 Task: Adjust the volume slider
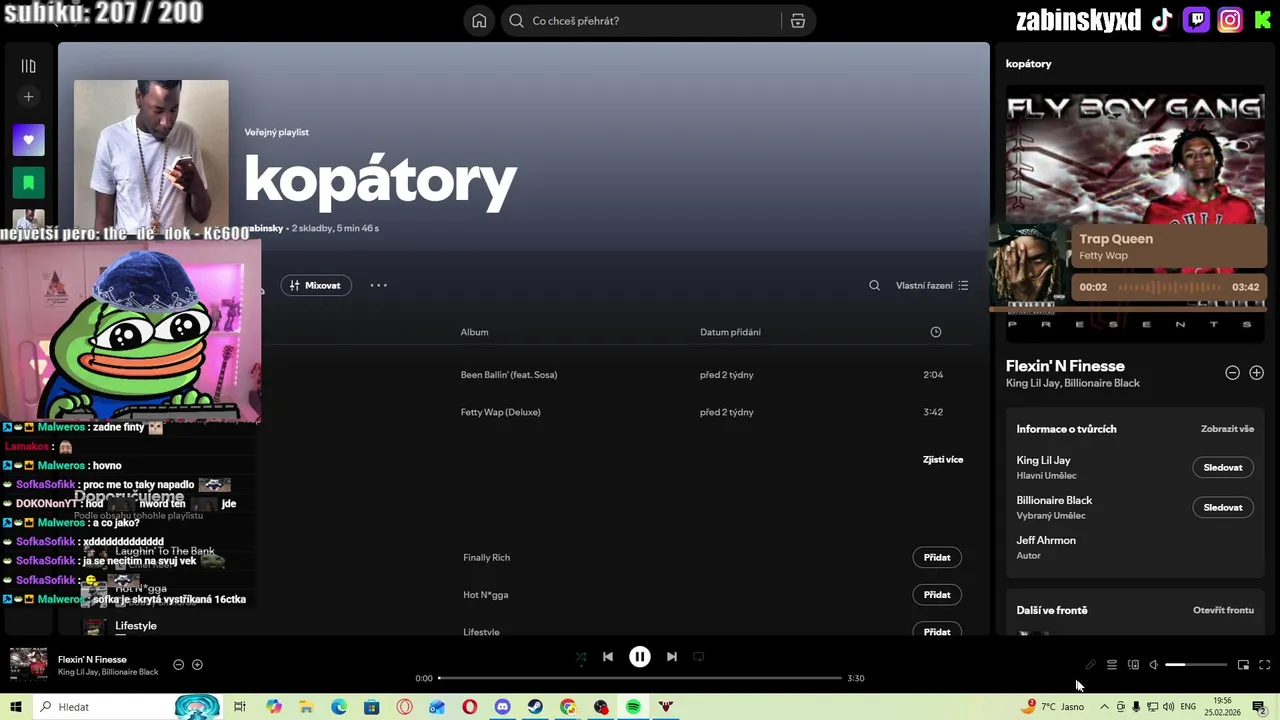pyautogui.click(x=1196, y=665)
